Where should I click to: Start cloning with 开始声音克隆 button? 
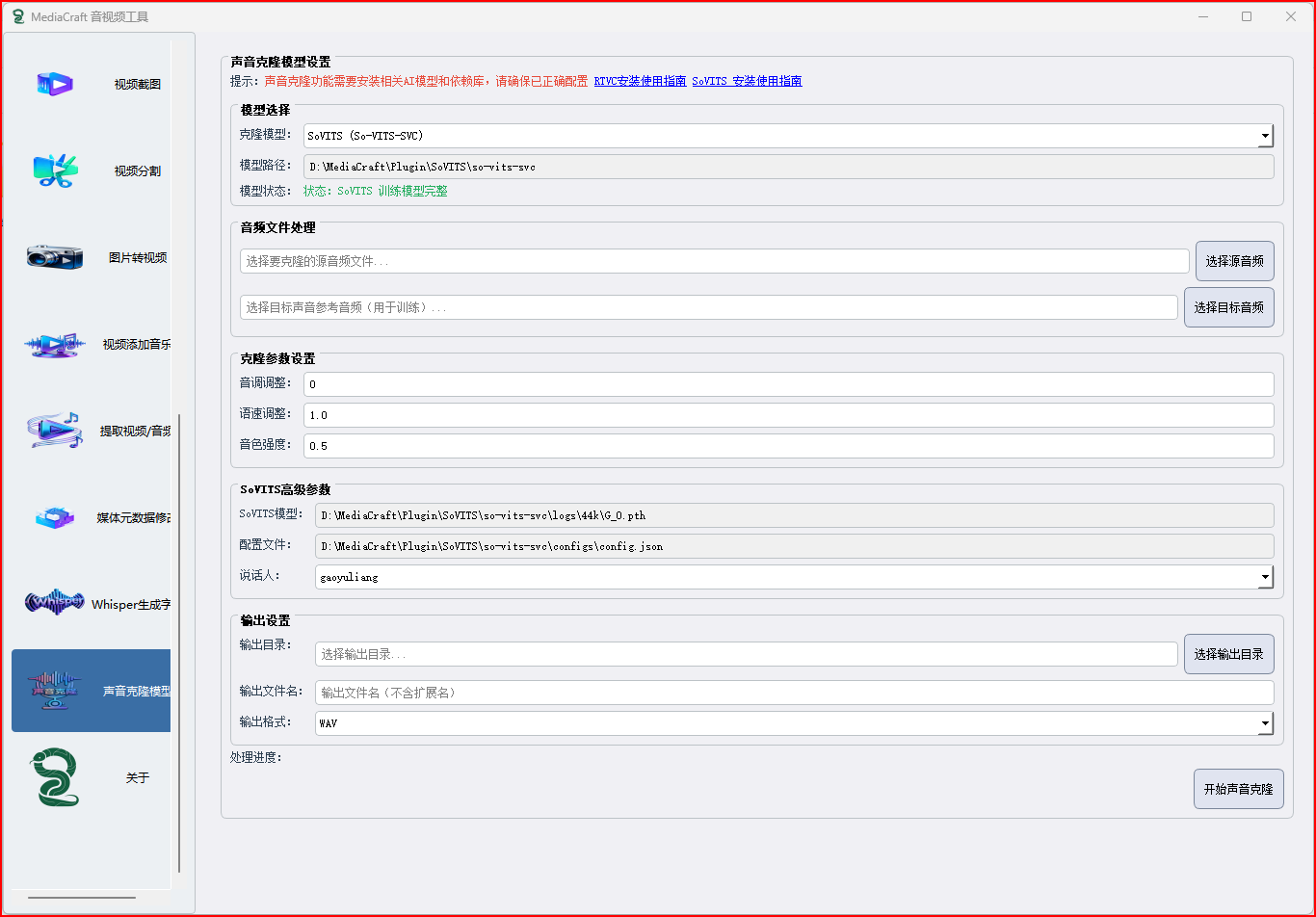[x=1238, y=789]
